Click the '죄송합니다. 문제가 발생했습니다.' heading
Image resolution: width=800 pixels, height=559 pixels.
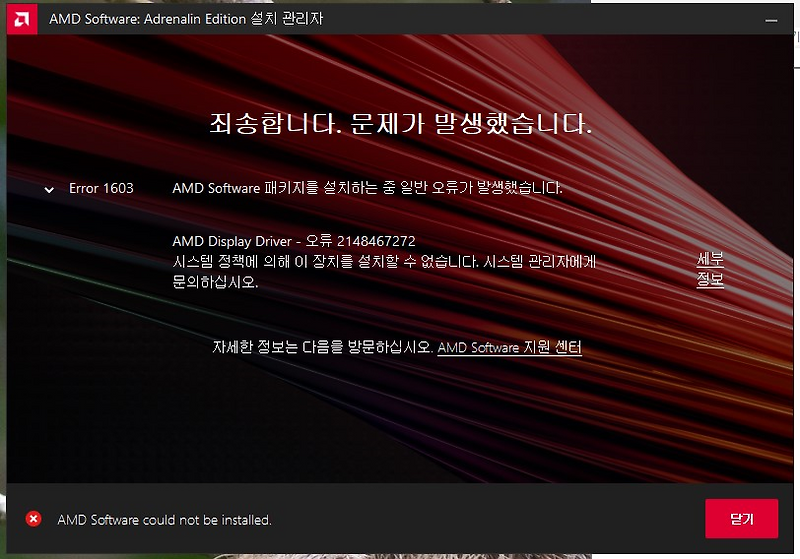click(x=401, y=124)
